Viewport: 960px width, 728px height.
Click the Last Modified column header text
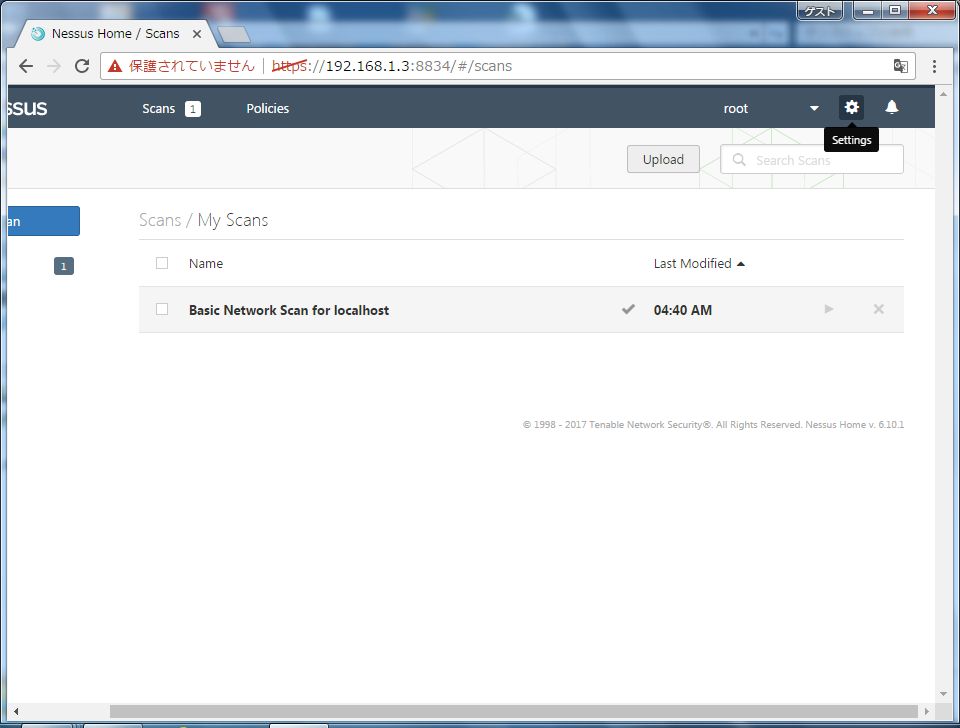pos(692,264)
